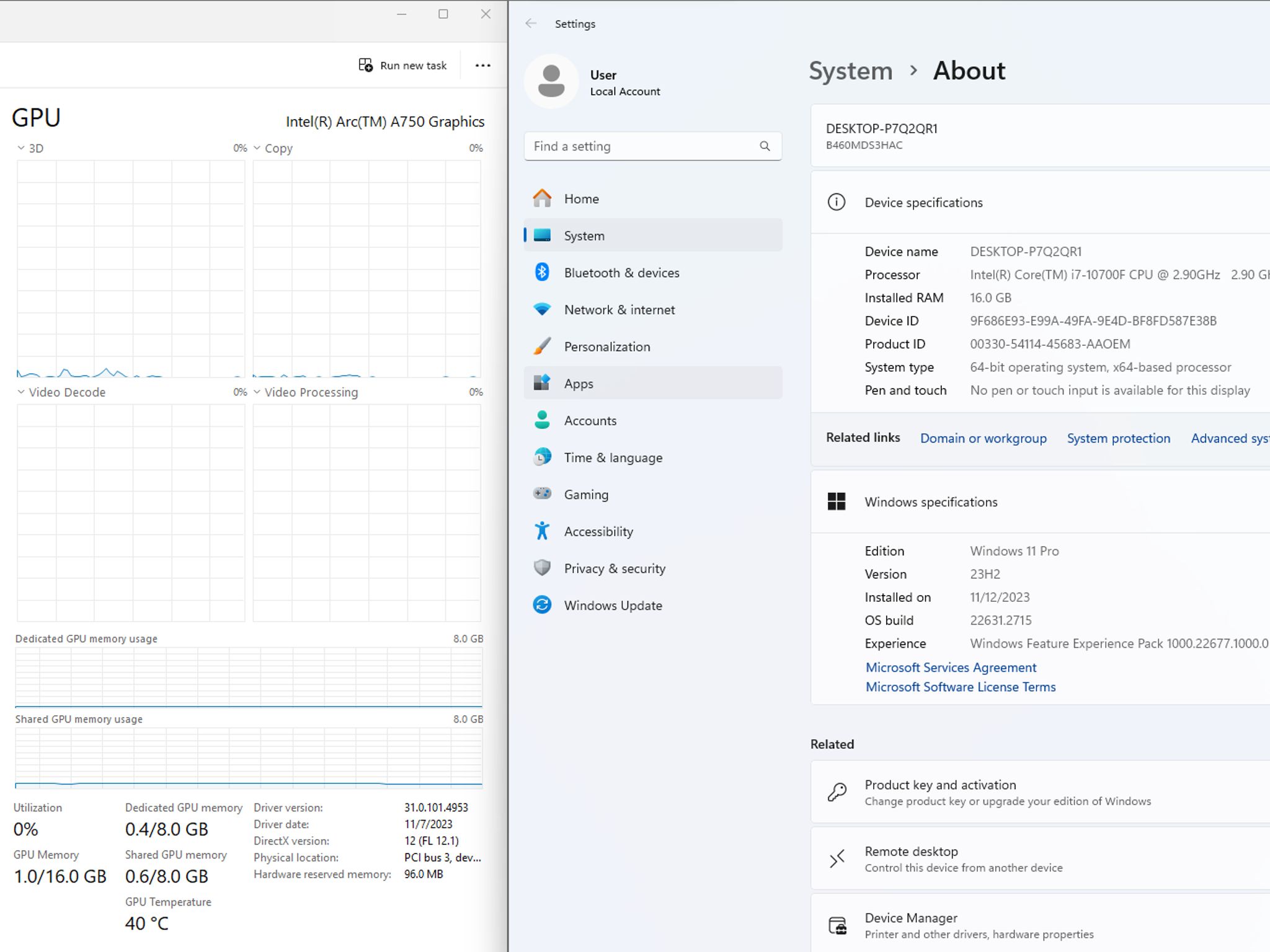Click the User account avatar
The height and width of the screenshot is (952, 1270).
click(551, 81)
